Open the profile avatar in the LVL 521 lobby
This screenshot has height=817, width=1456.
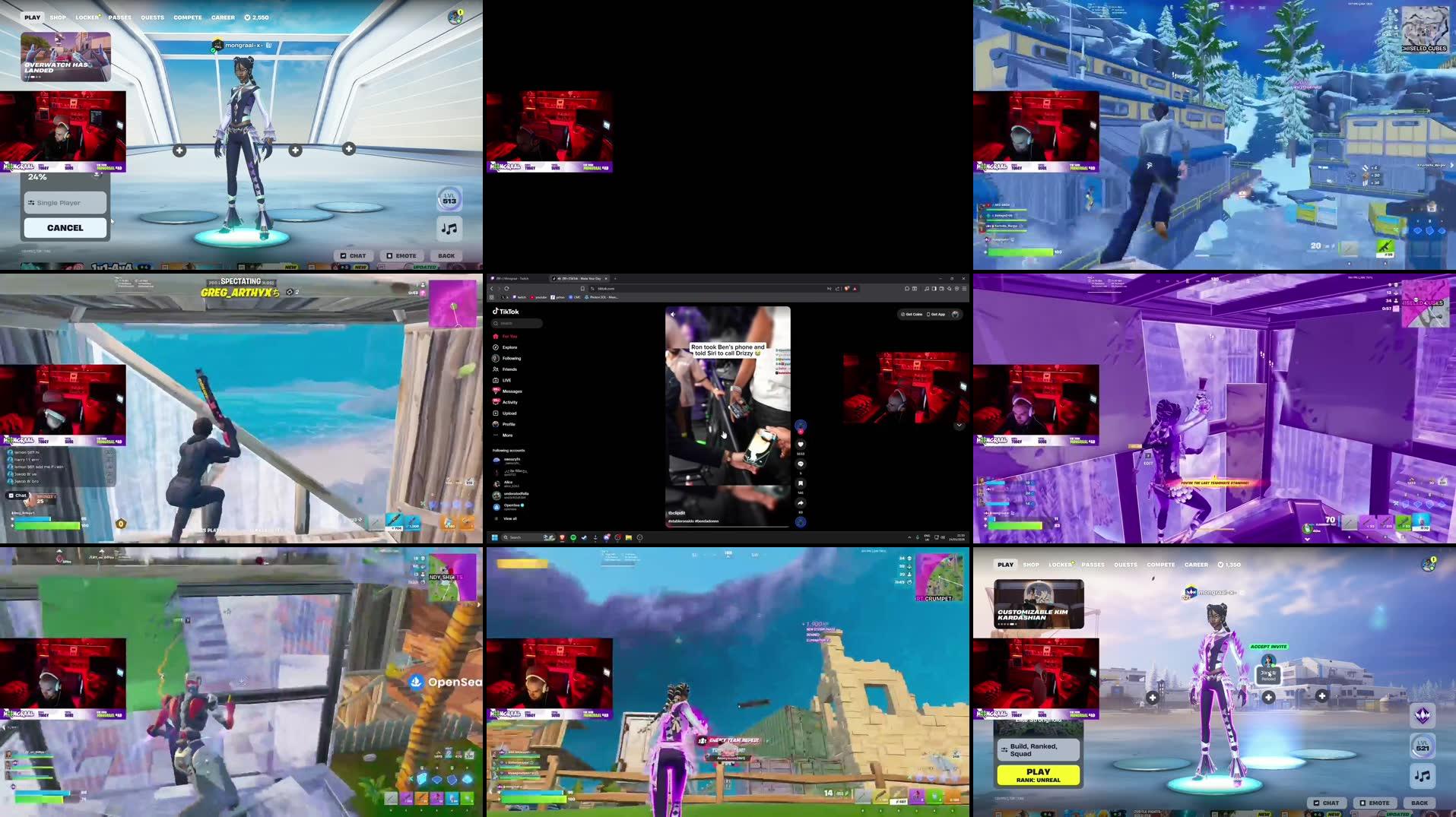[x=1428, y=565]
